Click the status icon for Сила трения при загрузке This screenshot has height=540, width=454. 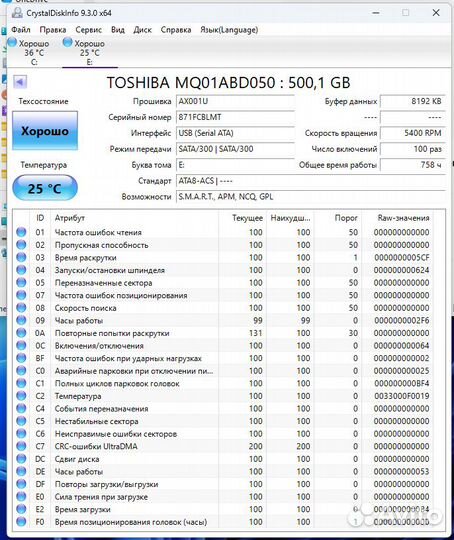(x=21, y=497)
